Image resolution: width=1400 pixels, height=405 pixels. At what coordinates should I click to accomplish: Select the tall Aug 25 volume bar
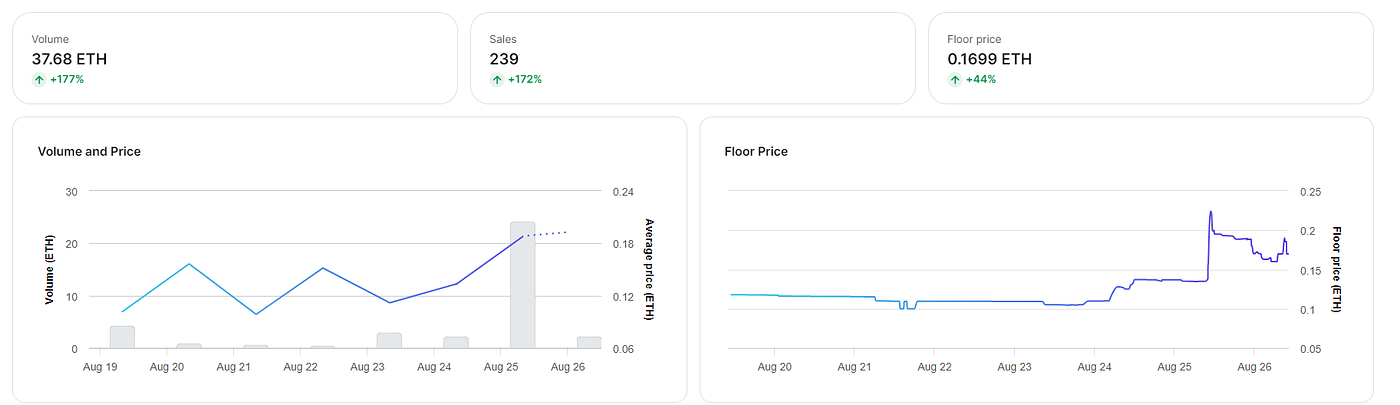522,285
